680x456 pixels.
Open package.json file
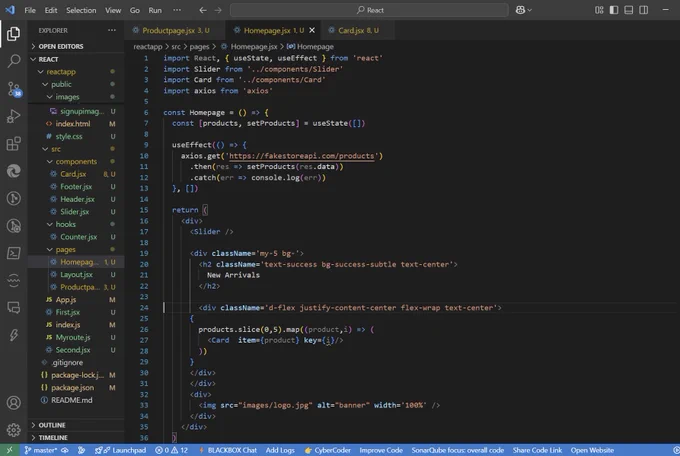pos(72,387)
